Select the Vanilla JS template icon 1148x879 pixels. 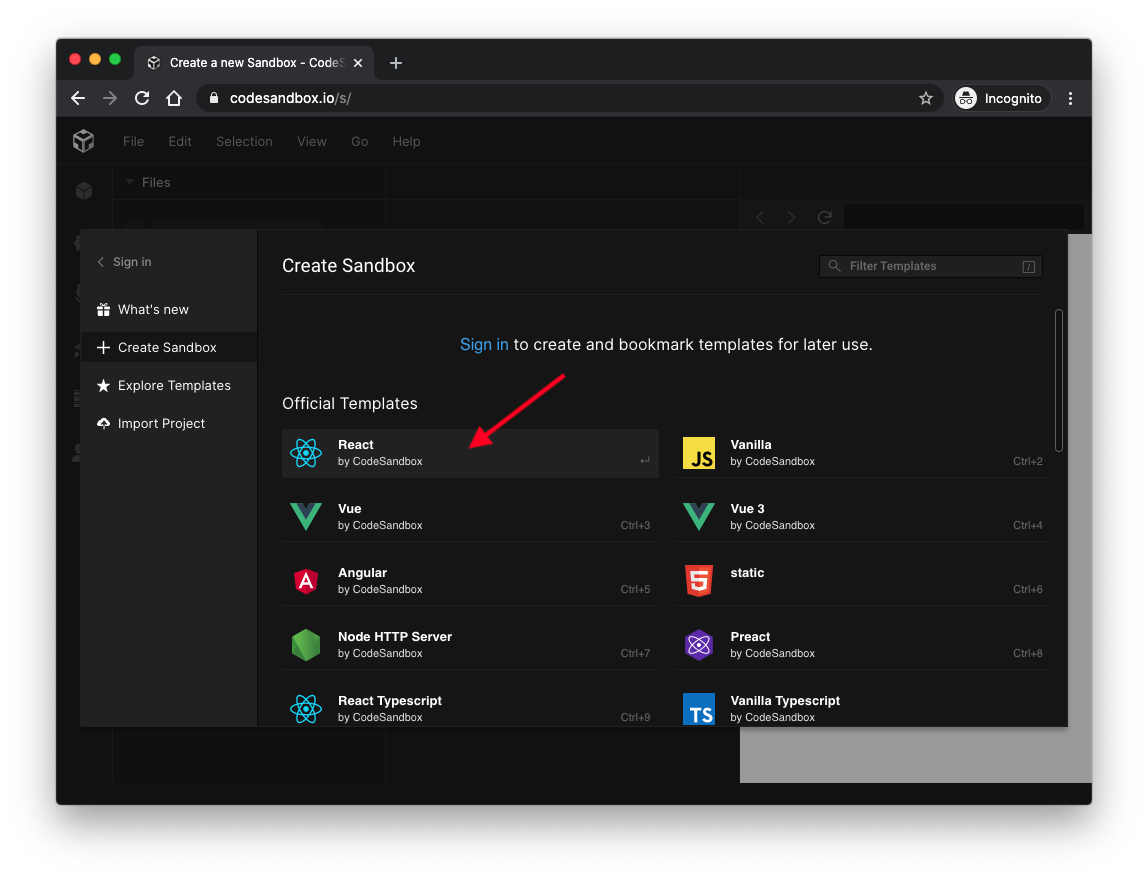(698, 453)
